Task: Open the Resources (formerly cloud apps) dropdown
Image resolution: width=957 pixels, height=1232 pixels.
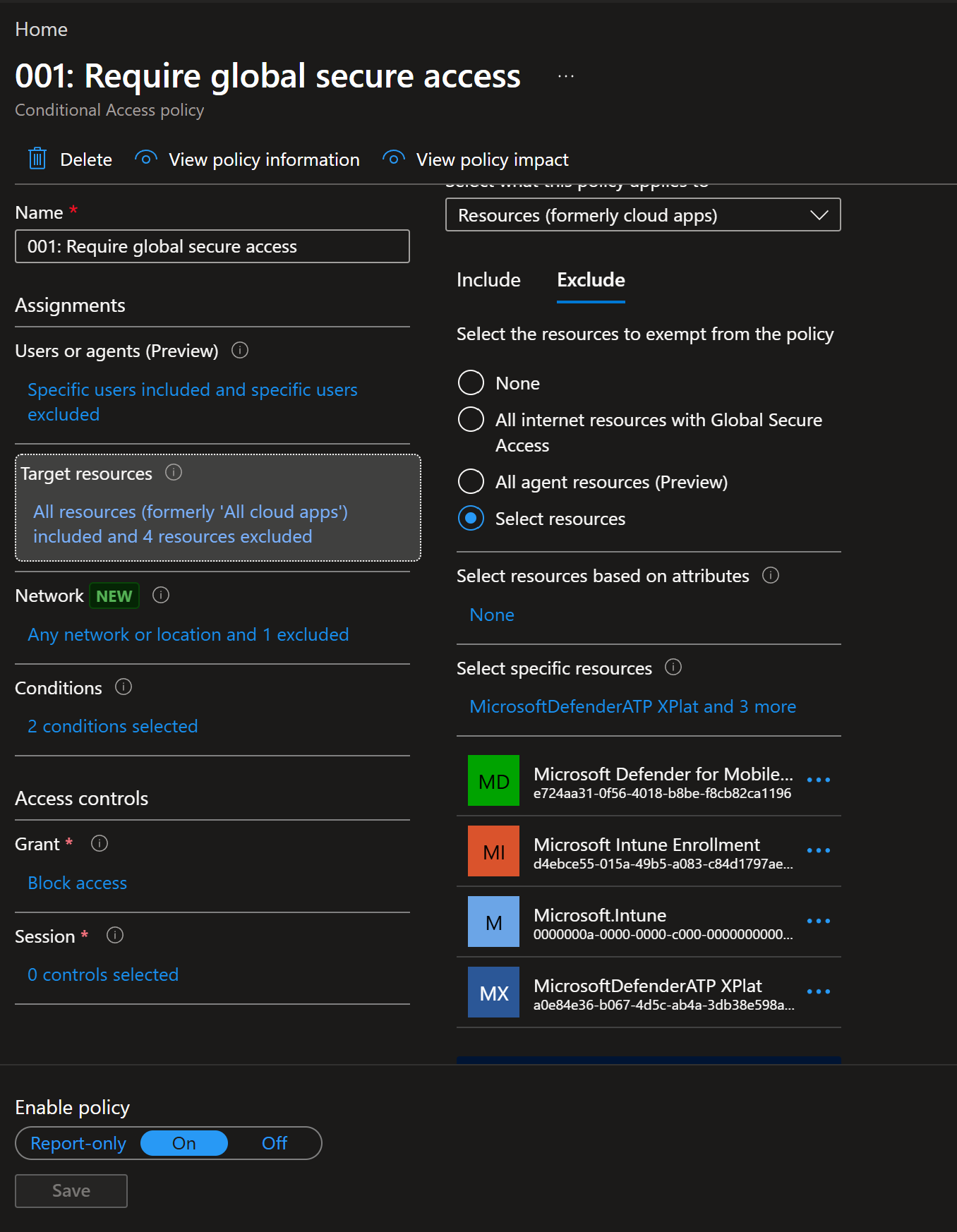Action: pos(643,215)
